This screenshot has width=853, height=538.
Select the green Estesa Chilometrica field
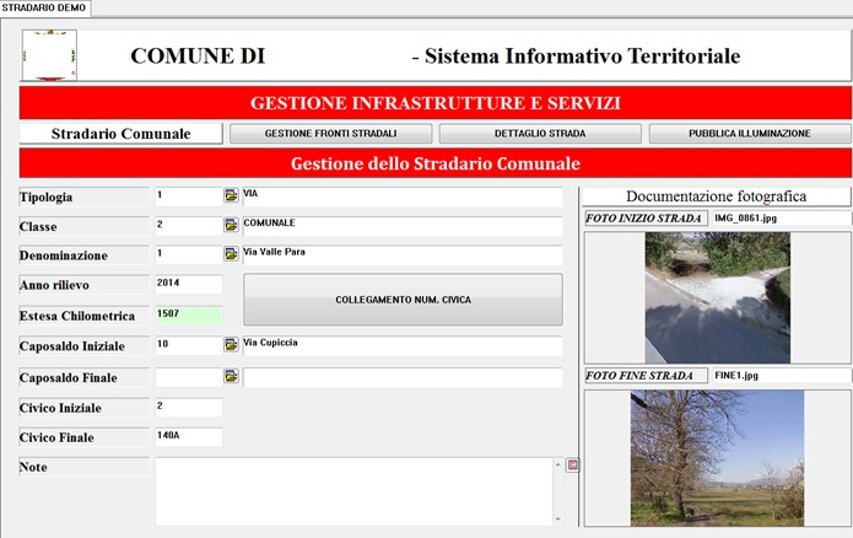[x=188, y=315]
